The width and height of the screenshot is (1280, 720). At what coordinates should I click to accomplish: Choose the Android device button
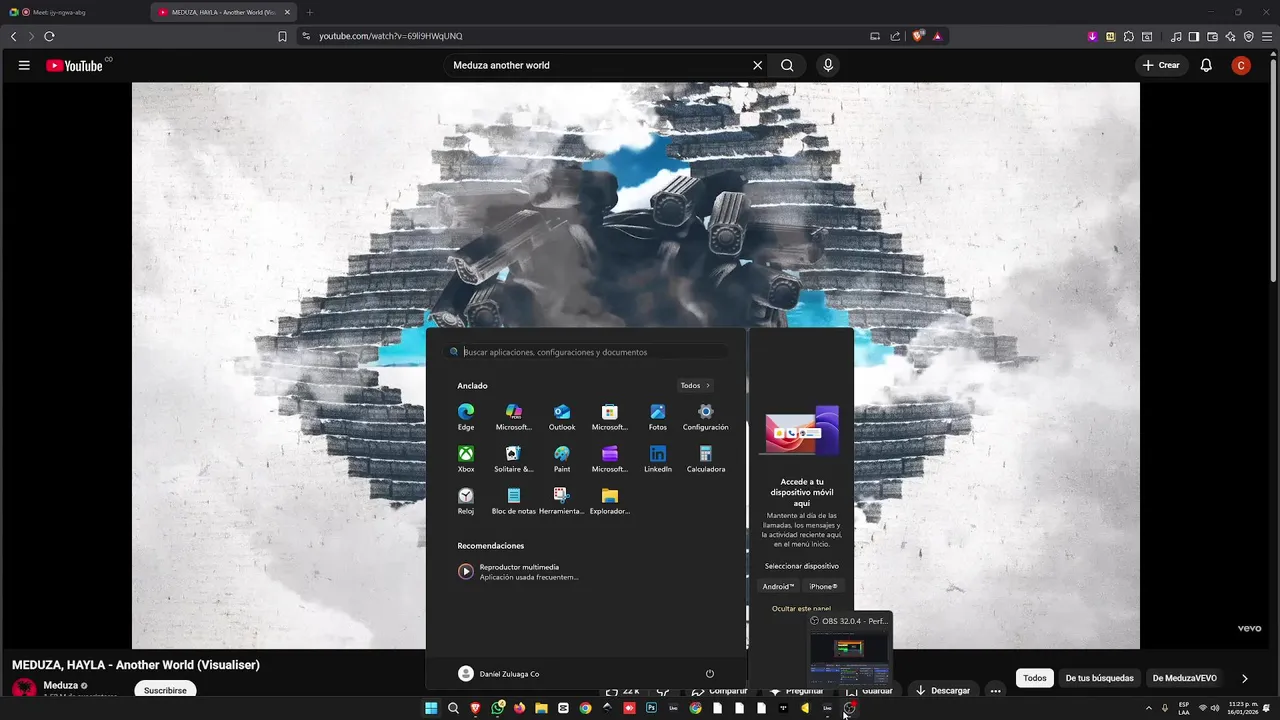point(778,586)
